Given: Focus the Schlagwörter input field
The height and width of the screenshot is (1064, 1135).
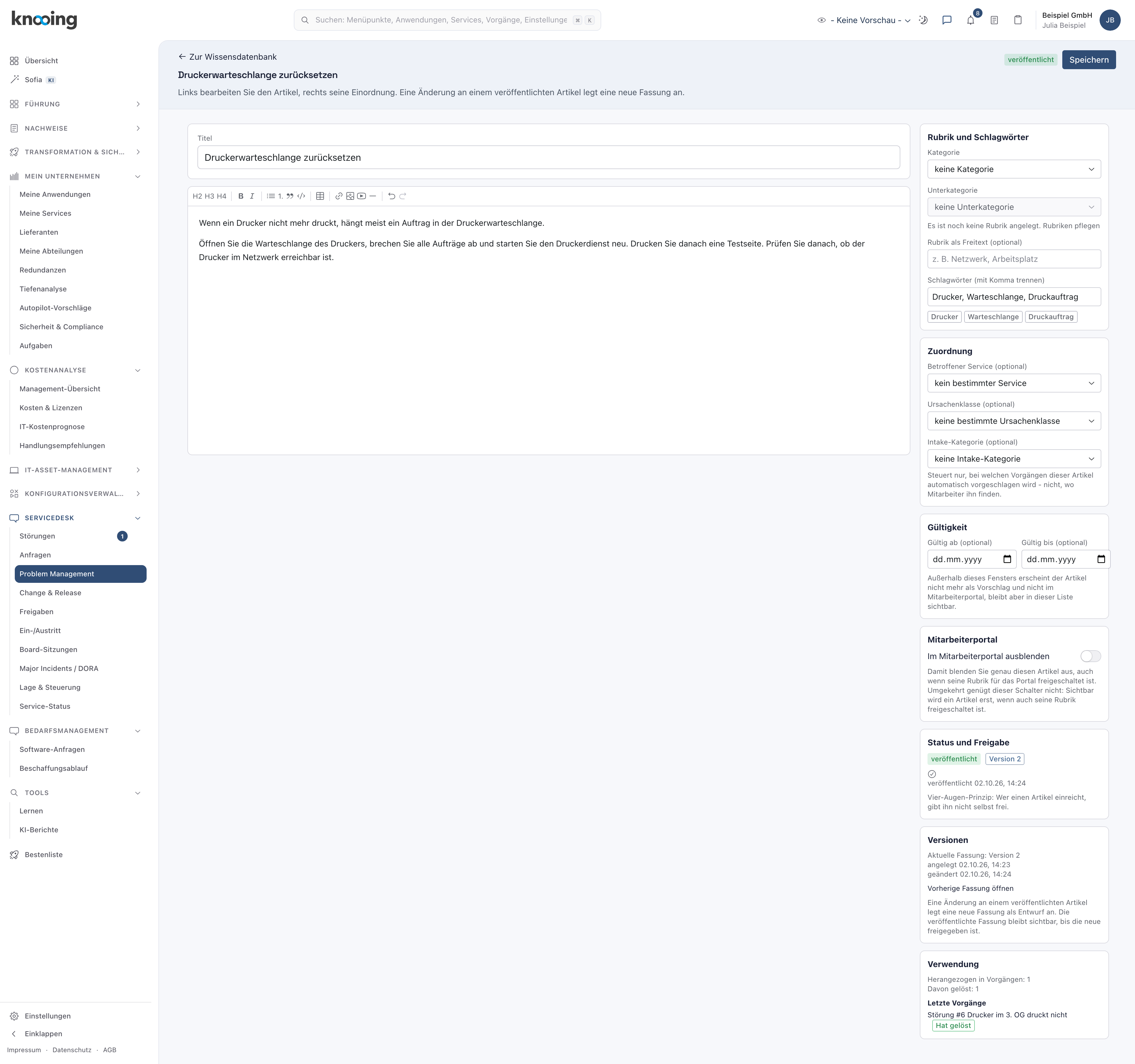Looking at the screenshot, I should (1014, 297).
